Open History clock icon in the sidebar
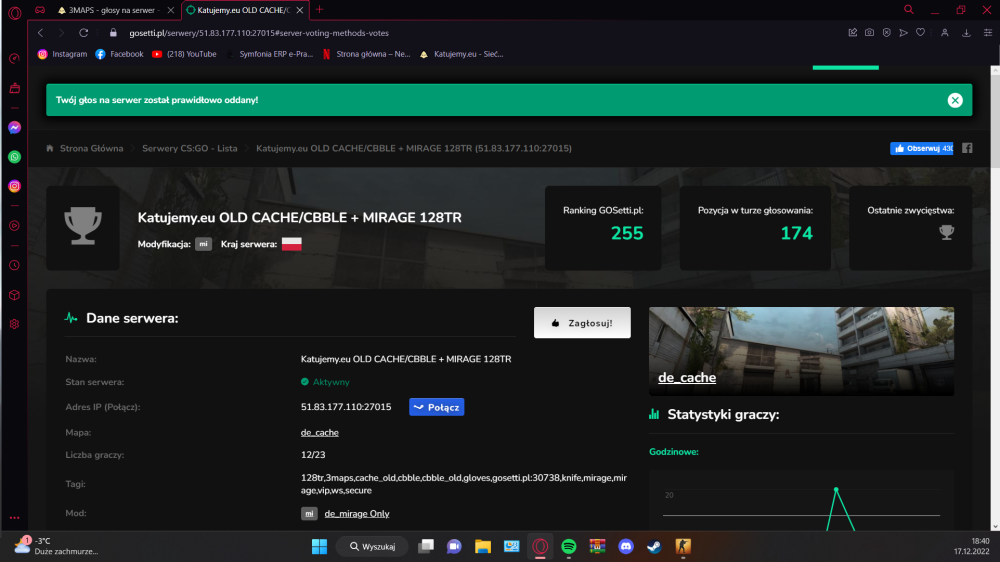 14,265
